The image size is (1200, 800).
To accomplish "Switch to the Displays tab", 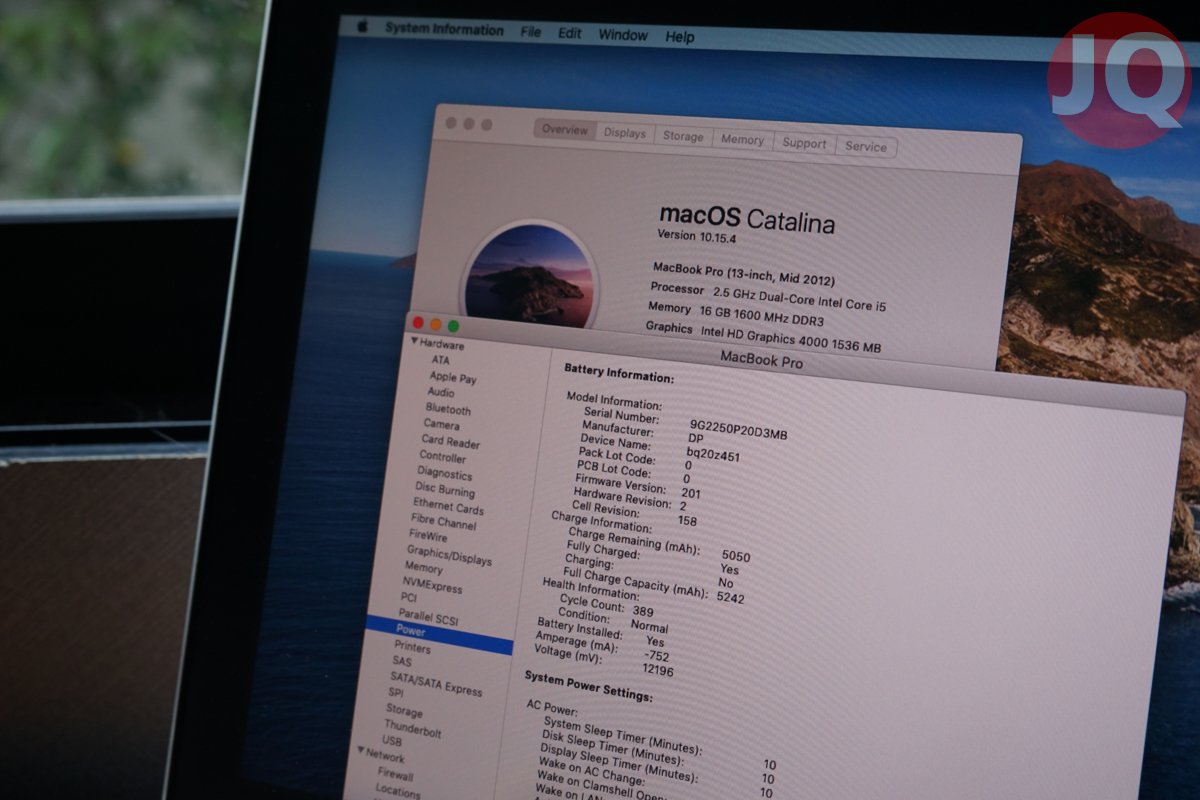I will 625,133.
